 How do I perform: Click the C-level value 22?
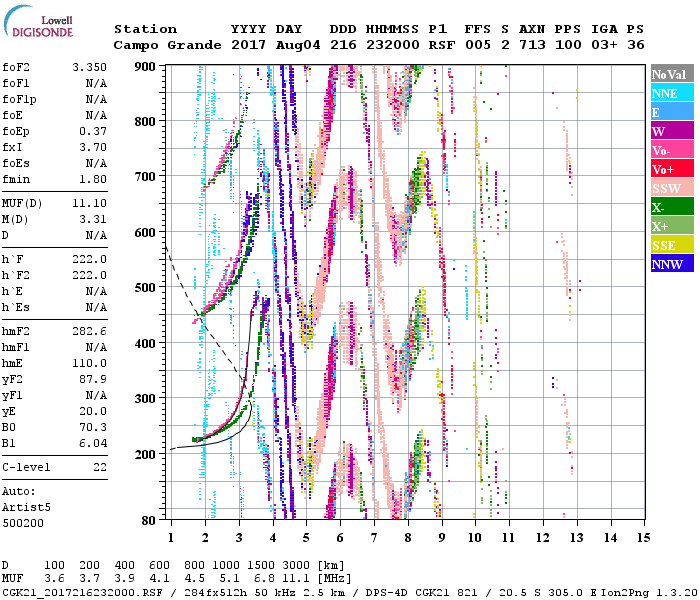[100, 467]
